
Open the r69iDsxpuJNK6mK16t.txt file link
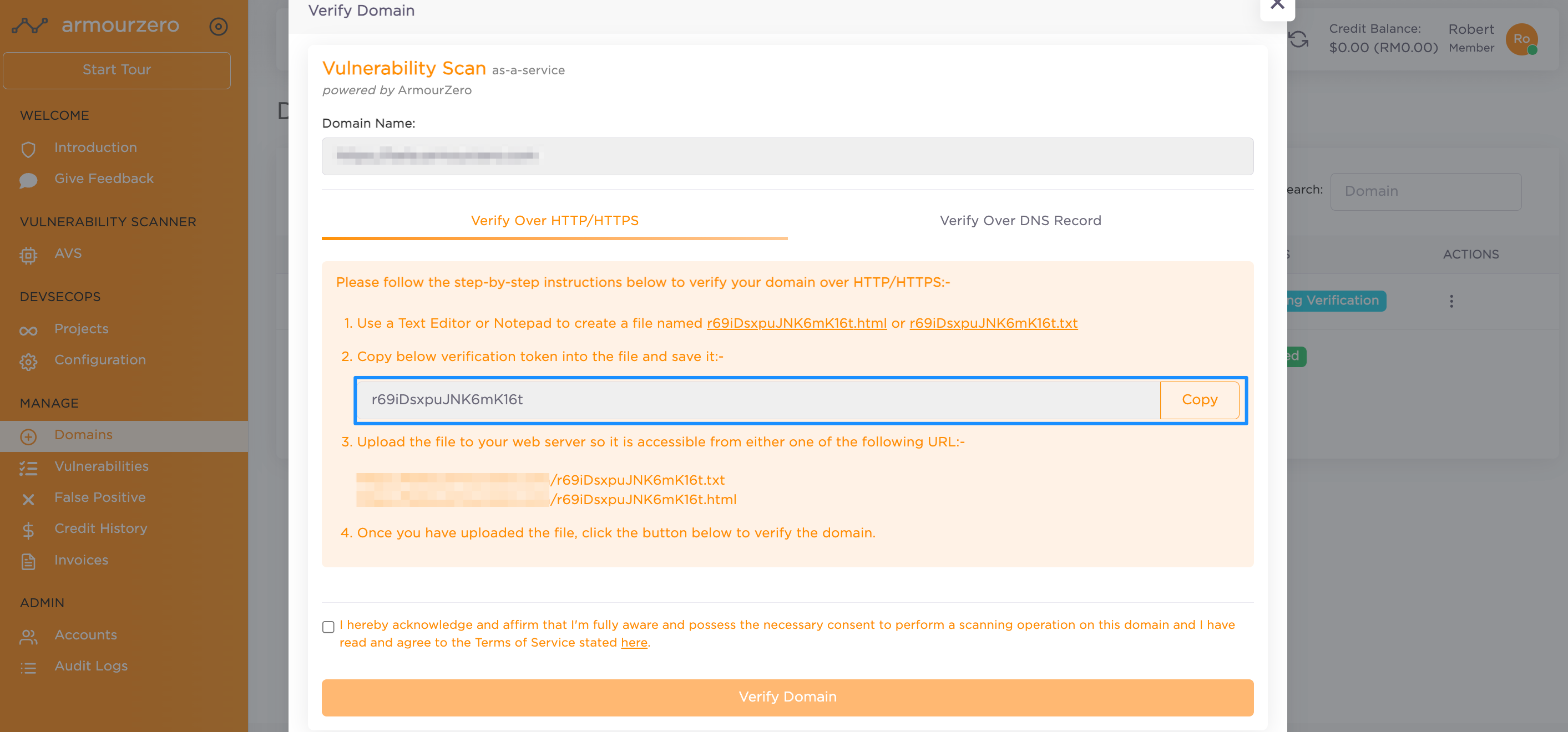tap(993, 323)
